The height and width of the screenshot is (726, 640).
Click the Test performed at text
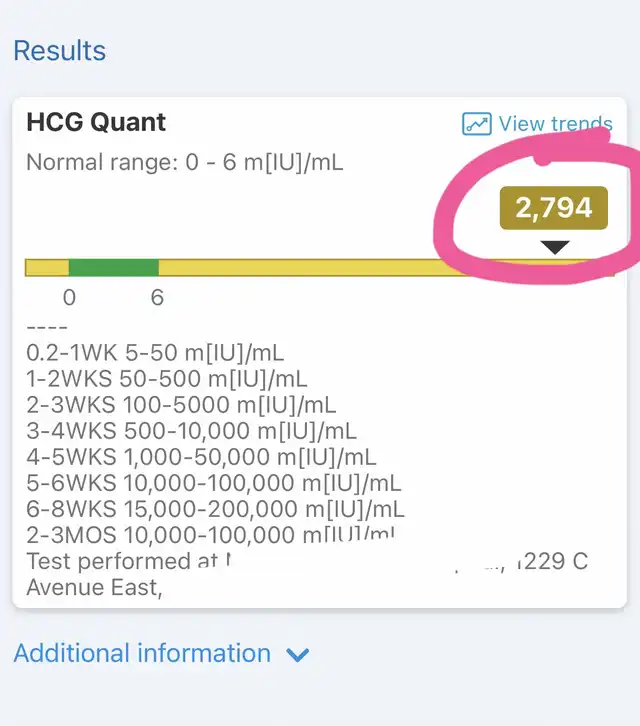122,561
